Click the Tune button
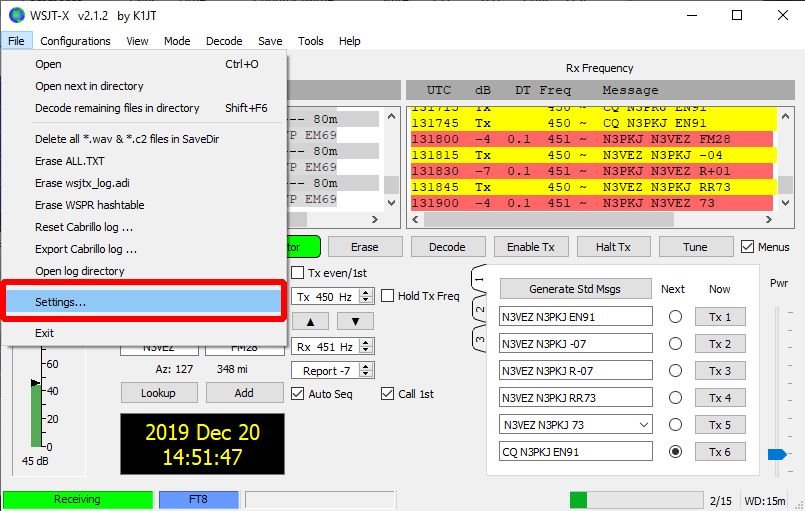805x511 pixels. coord(696,247)
